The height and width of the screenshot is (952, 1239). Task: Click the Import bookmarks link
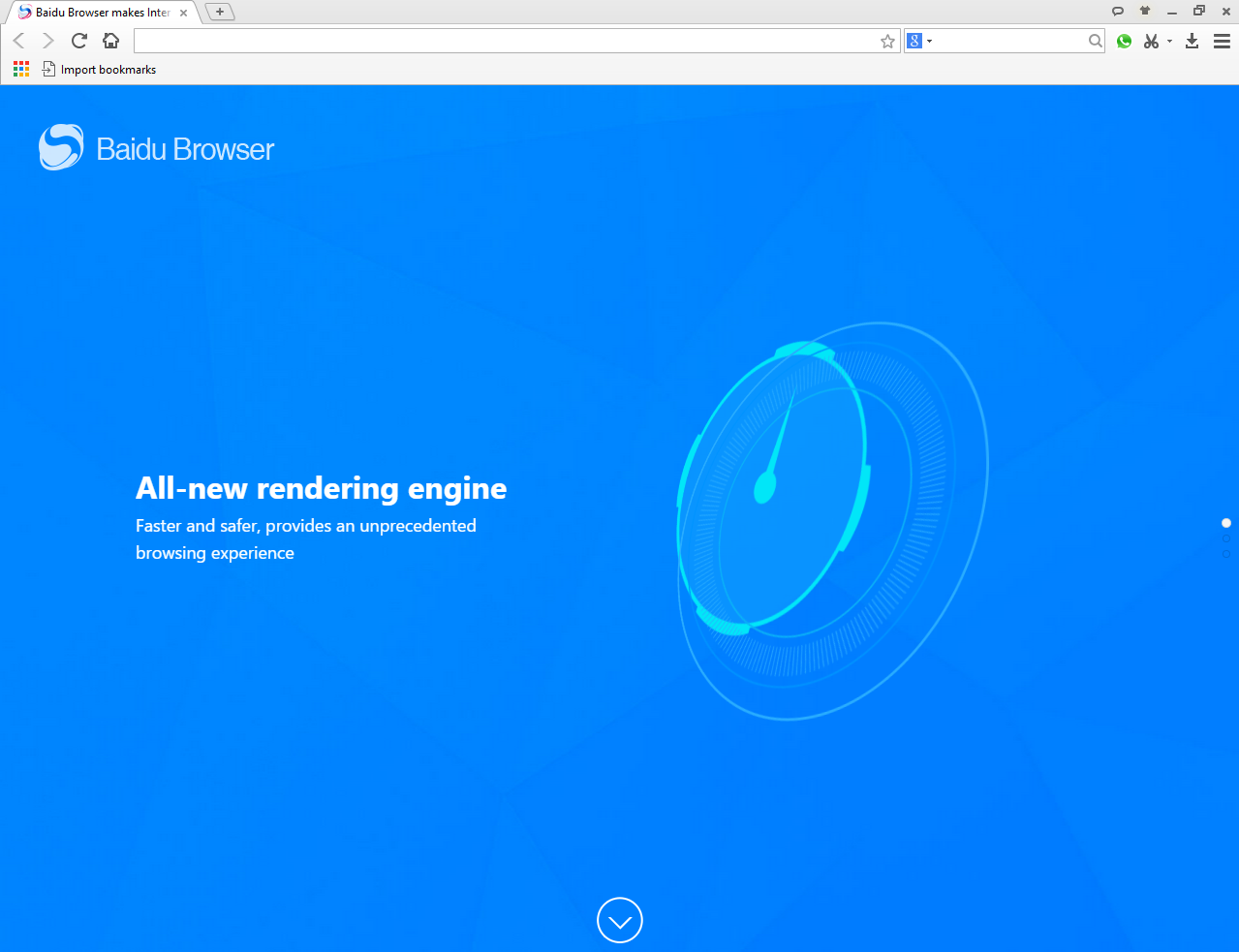point(107,69)
